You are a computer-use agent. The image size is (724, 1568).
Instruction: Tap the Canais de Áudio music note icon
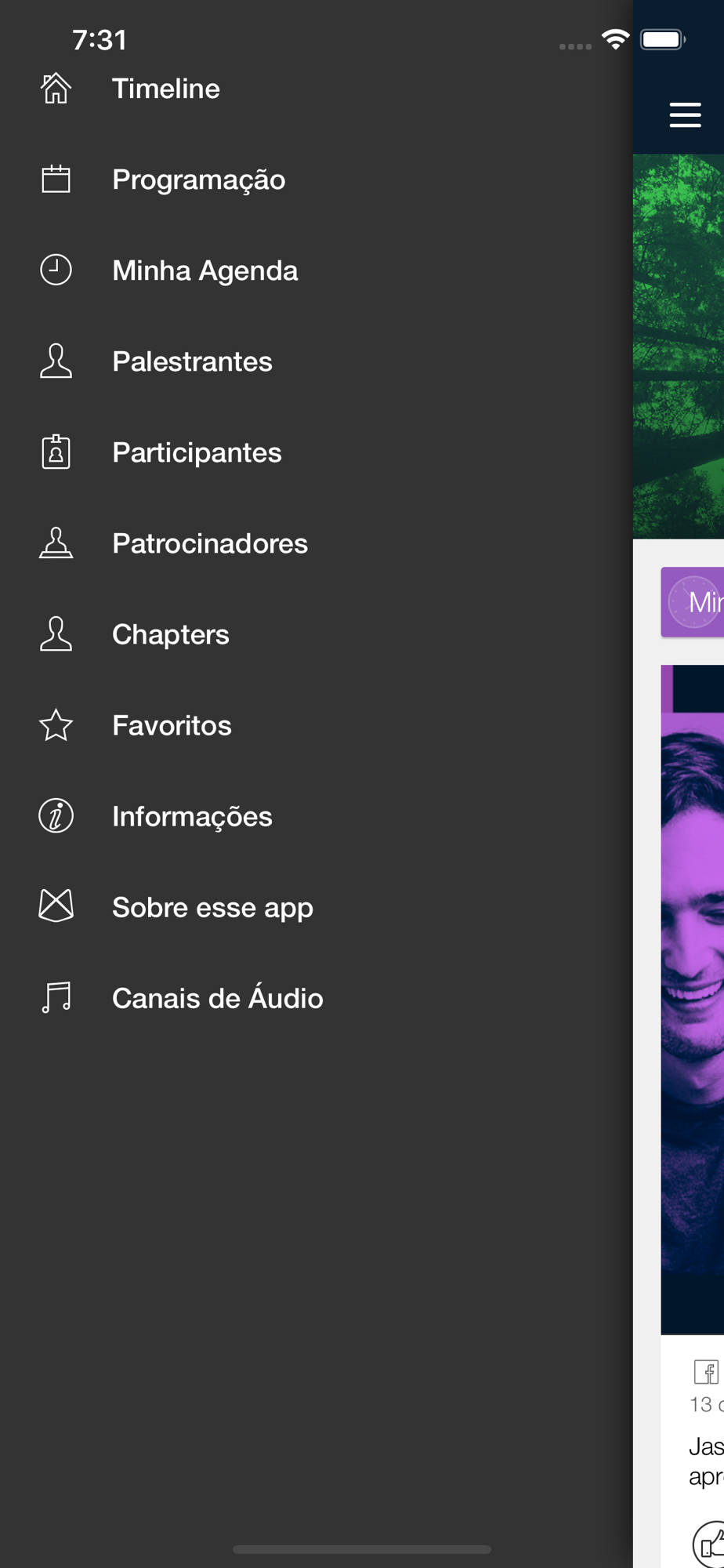[x=56, y=998]
